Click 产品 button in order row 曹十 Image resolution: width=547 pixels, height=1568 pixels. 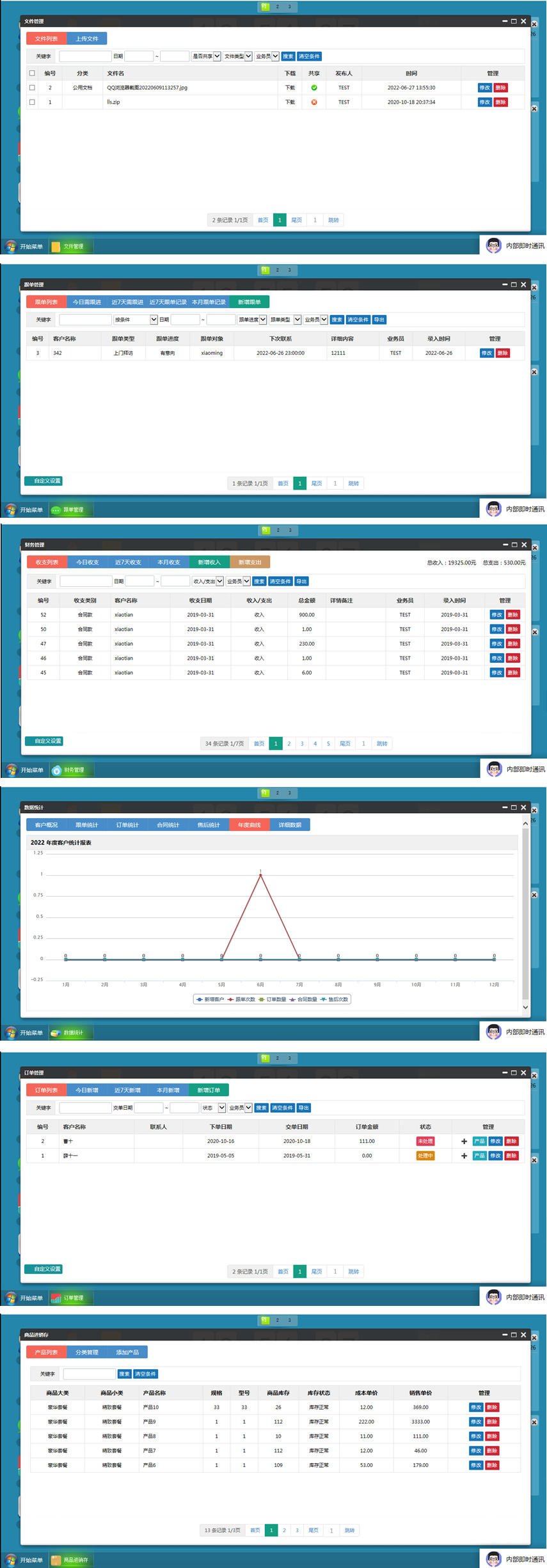pyautogui.click(x=479, y=1142)
